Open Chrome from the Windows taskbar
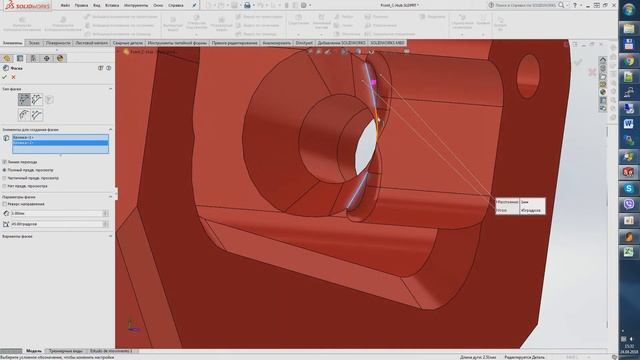This screenshot has height=360, width=640. coord(629,61)
